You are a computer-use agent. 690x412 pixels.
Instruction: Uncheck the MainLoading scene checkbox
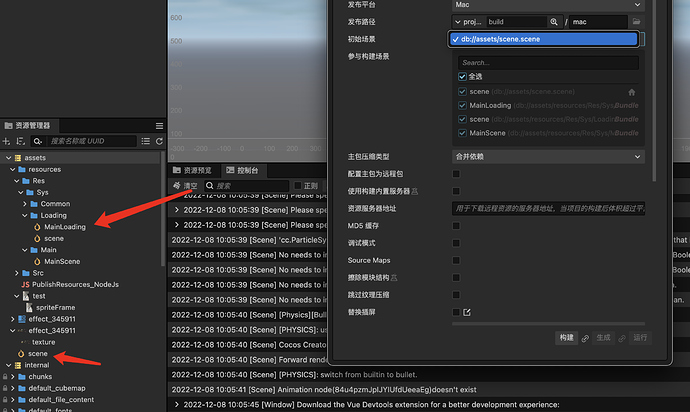click(x=462, y=105)
